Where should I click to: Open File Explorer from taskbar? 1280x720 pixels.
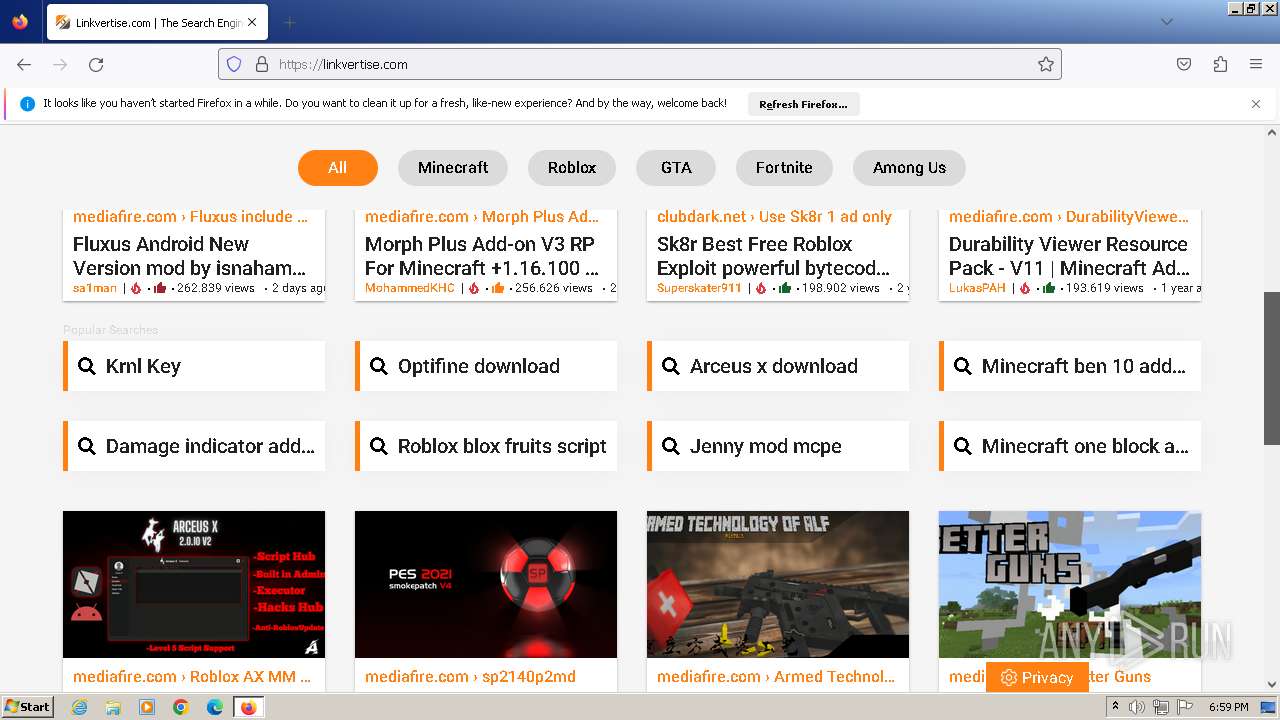click(113, 707)
